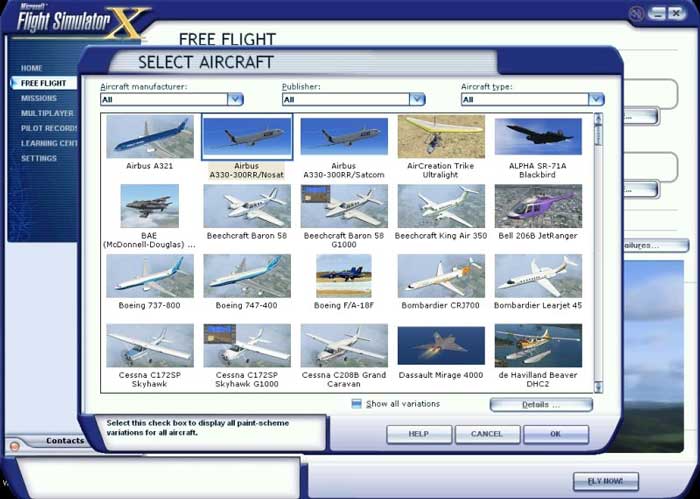Confirm selection with the OK button

[x=556, y=434]
